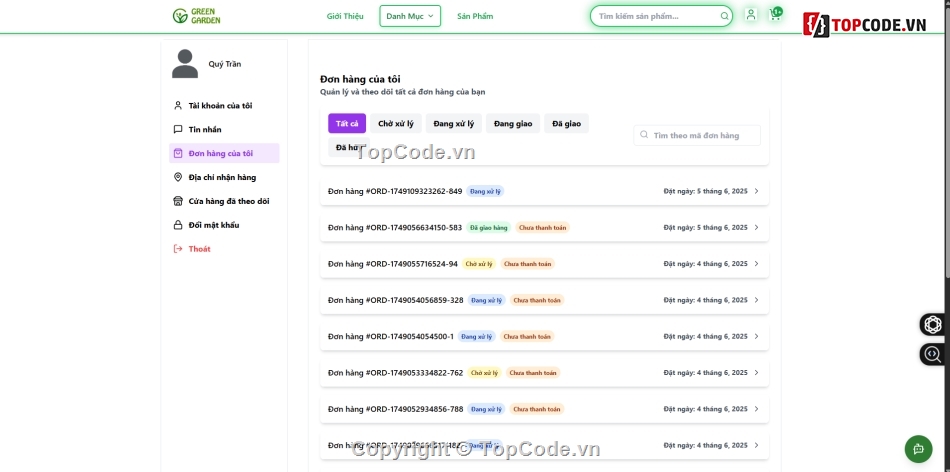The image size is (950, 472).
Task: Click the hexagon widget icon at right edge
Action: pyautogui.click(x=933, y=325)
